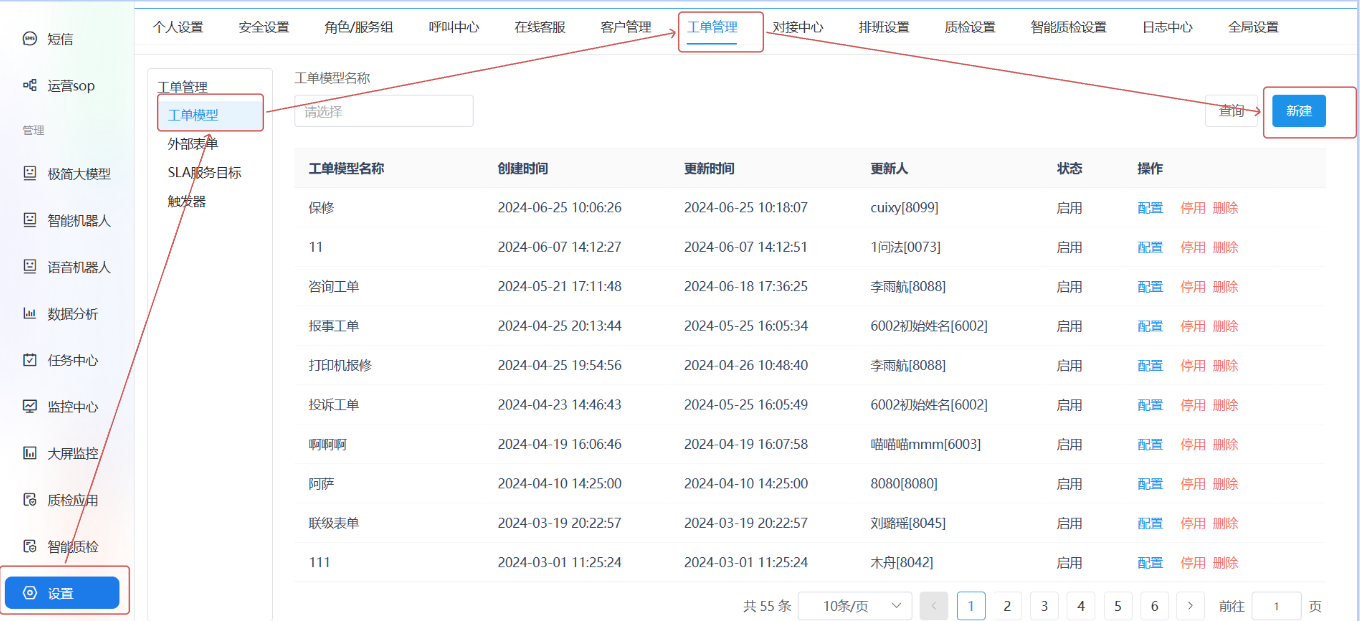The height and width of the screenshot is (621, 1360).
Task: Click the 运营sop sidebar icon
Action: click(30, 86)
